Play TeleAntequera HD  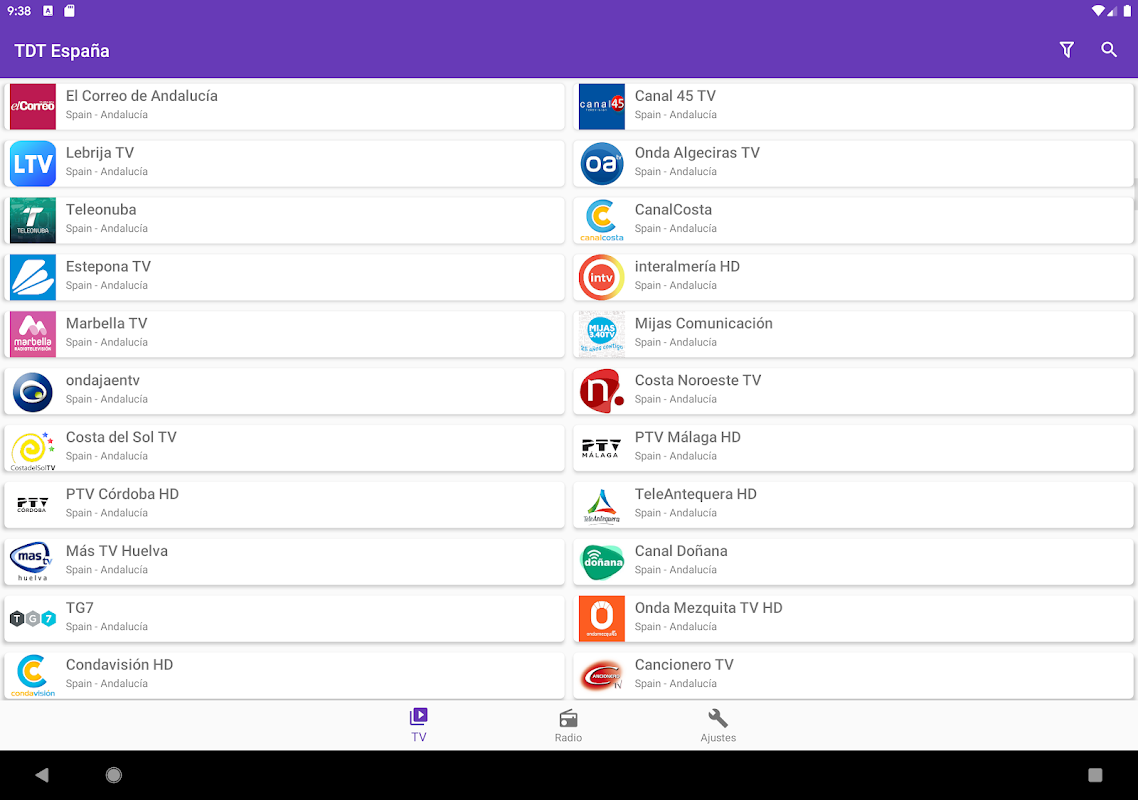[854, 505]
